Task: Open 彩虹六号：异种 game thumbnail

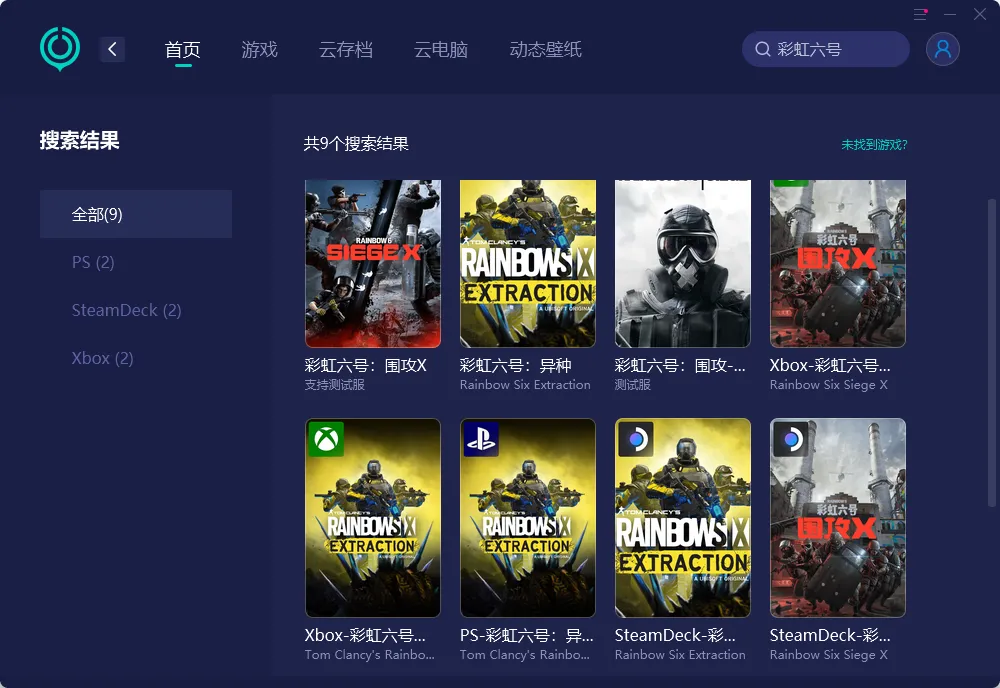Action: tap(527, 264)
